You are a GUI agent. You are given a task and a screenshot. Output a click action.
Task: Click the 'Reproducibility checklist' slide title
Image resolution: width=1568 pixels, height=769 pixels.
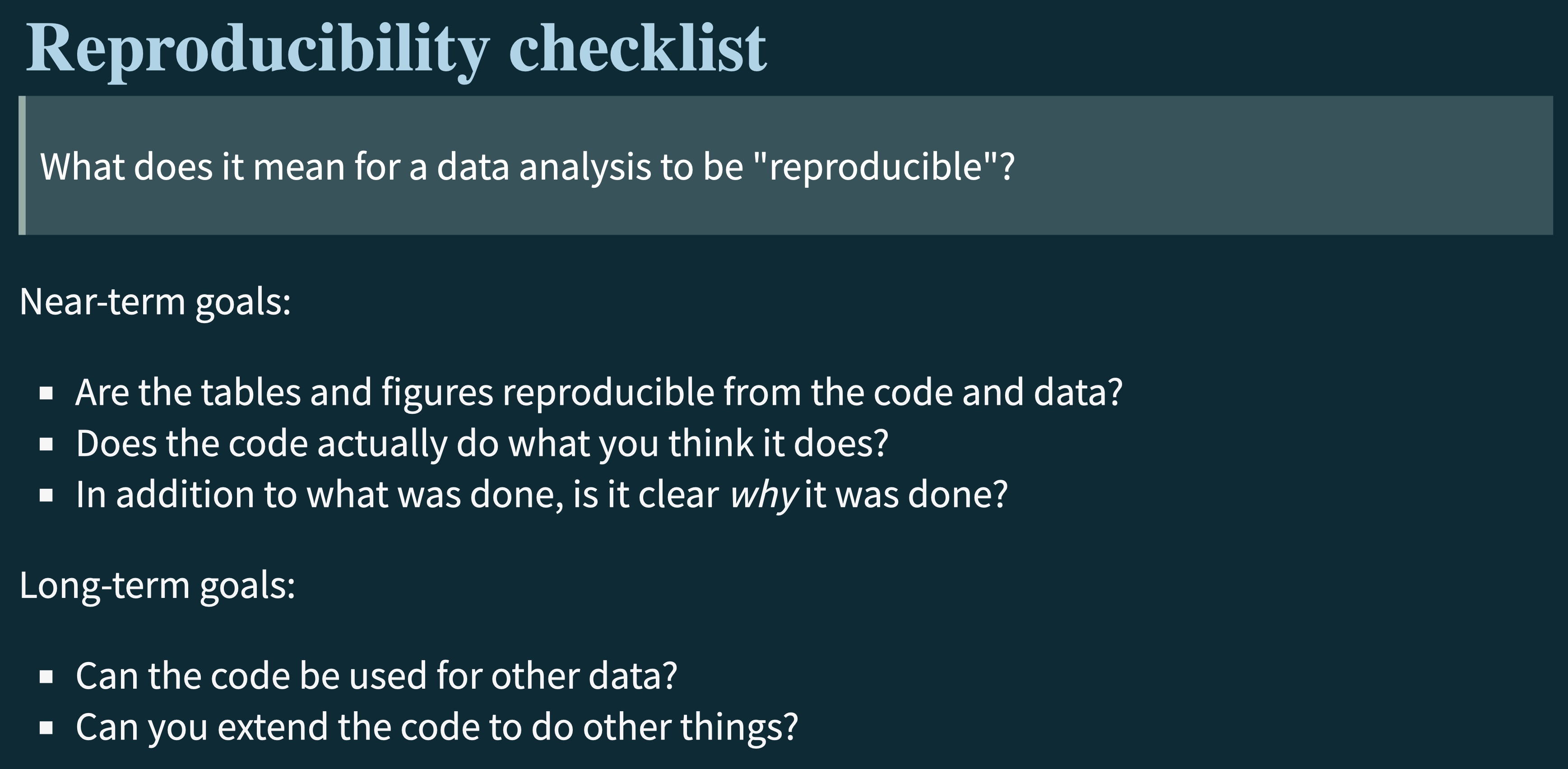pos(396,49)
